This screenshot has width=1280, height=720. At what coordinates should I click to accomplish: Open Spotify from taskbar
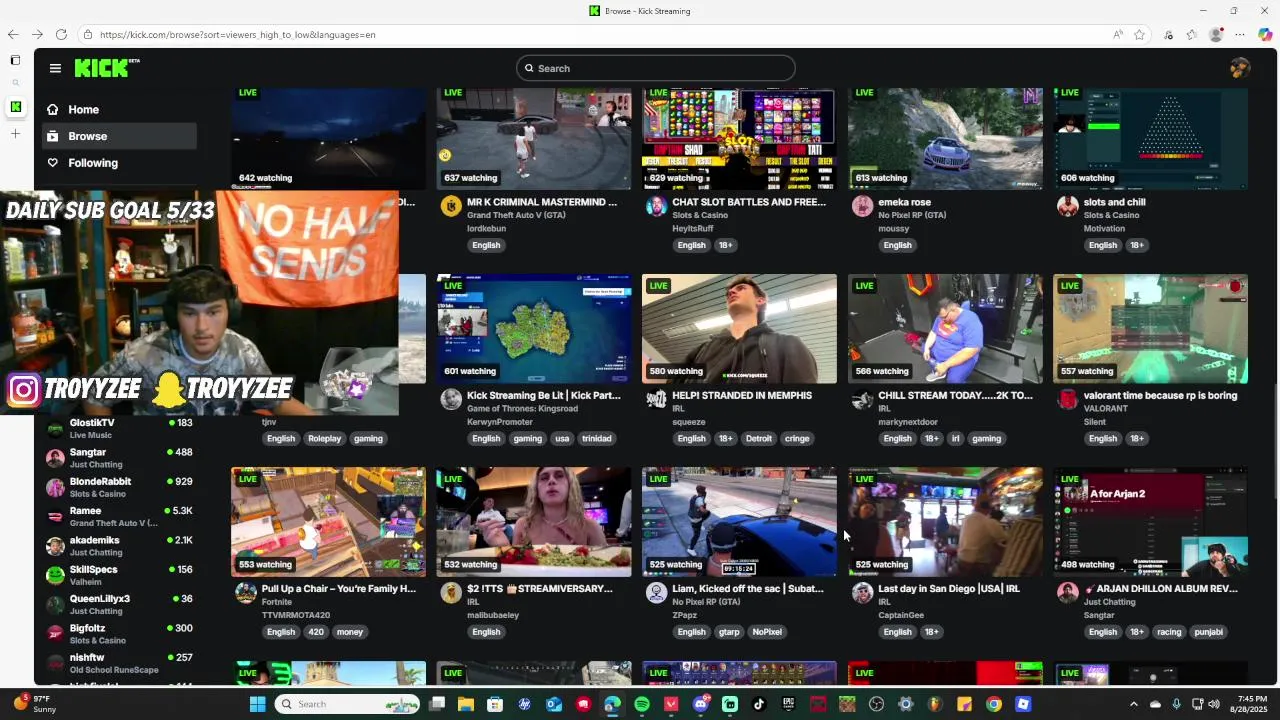point(642,704)
